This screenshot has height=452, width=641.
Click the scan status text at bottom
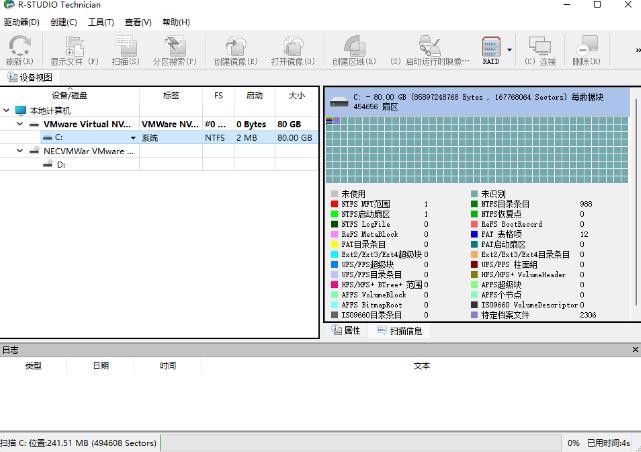[78, 443]
